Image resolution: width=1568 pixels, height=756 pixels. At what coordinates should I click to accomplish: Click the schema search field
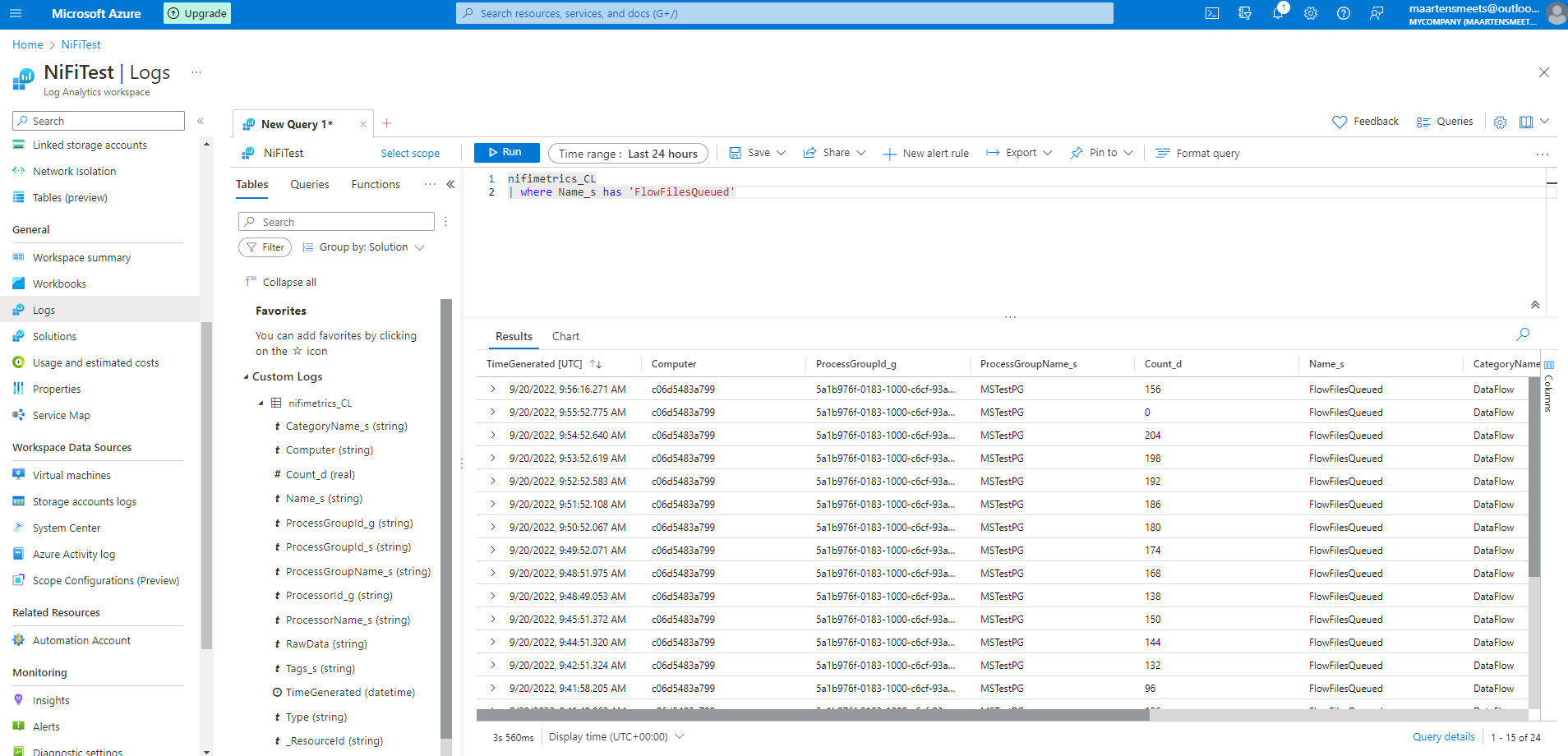coord(335,221)
